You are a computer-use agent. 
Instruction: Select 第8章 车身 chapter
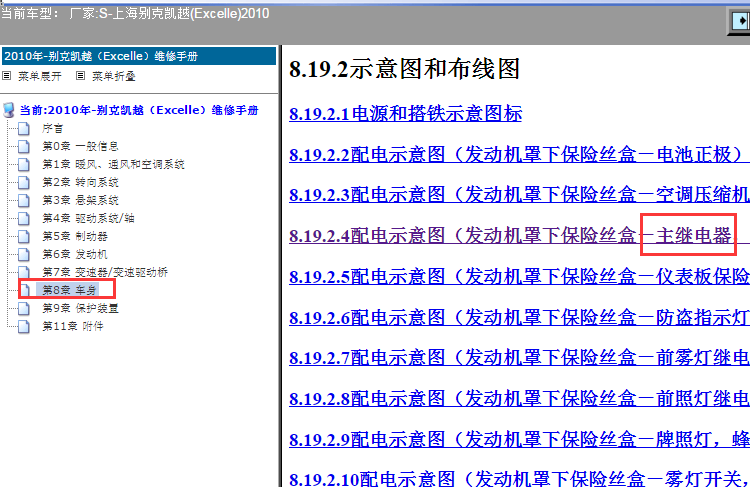click(x=69, y=290)
